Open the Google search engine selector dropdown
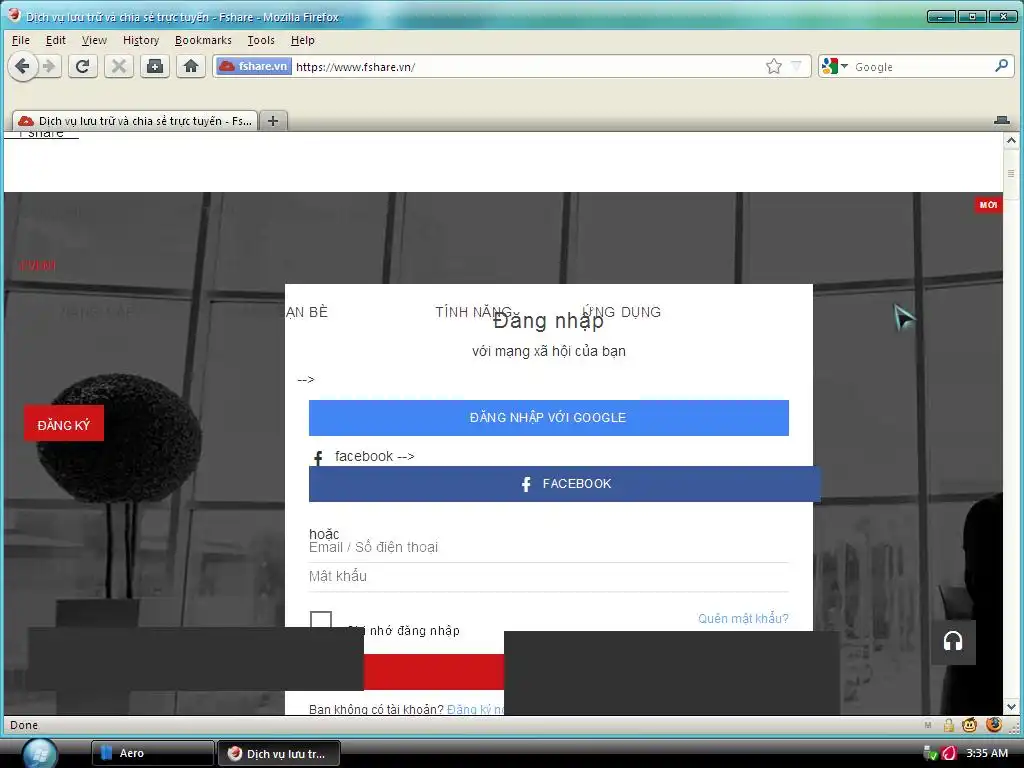 (x=835, y=67)
